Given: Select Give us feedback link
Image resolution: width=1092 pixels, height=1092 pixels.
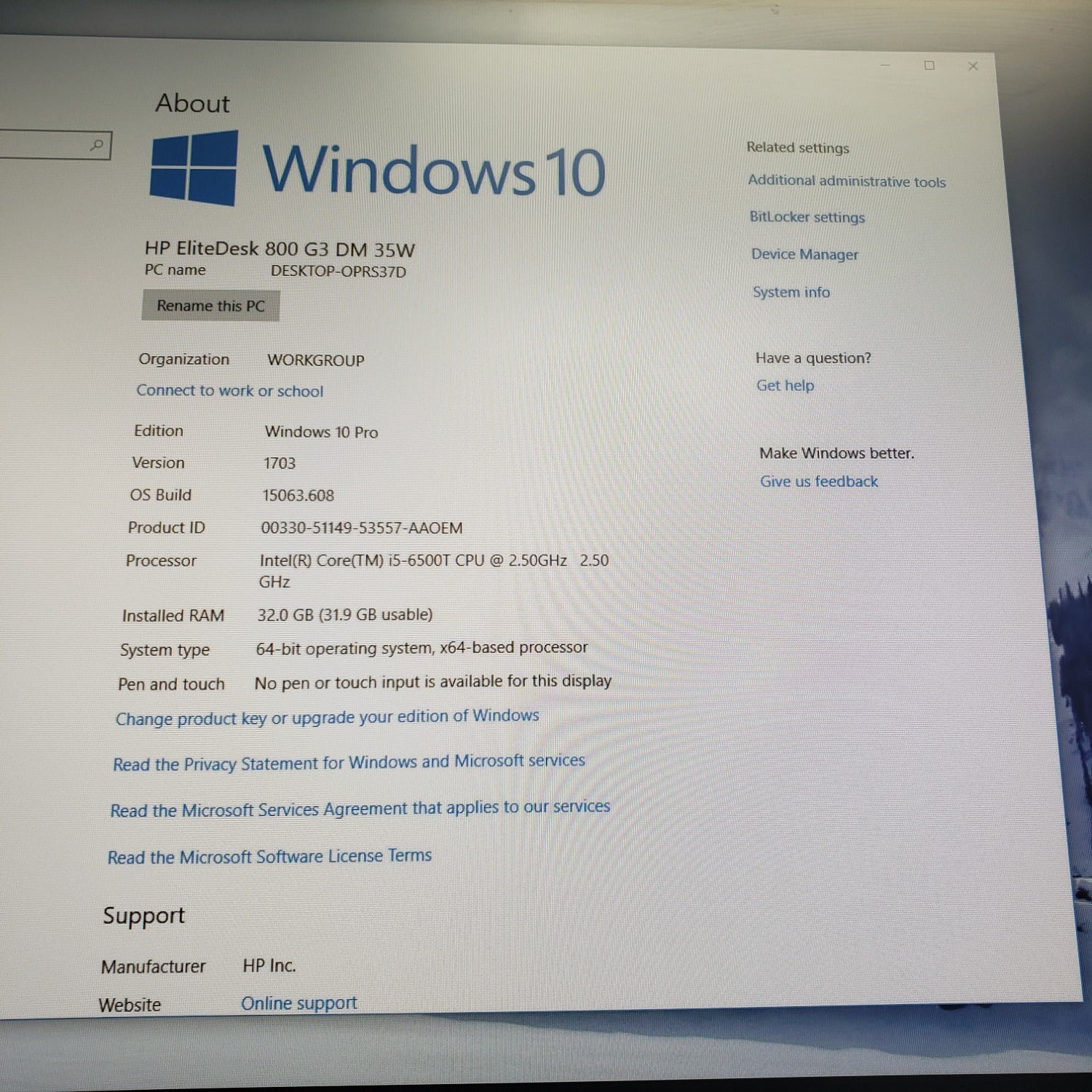Looking at the screenshot, I should point(818,481).
